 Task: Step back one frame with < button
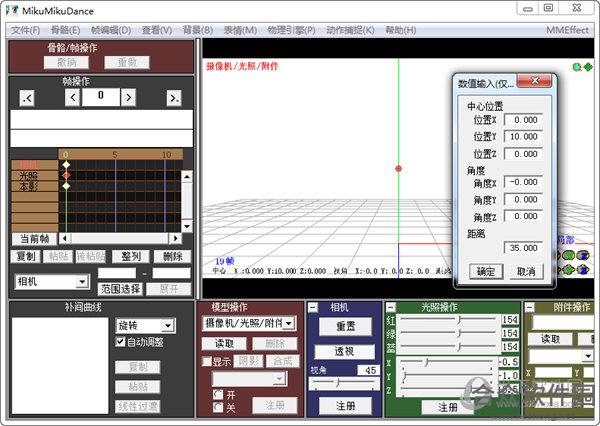73,98
